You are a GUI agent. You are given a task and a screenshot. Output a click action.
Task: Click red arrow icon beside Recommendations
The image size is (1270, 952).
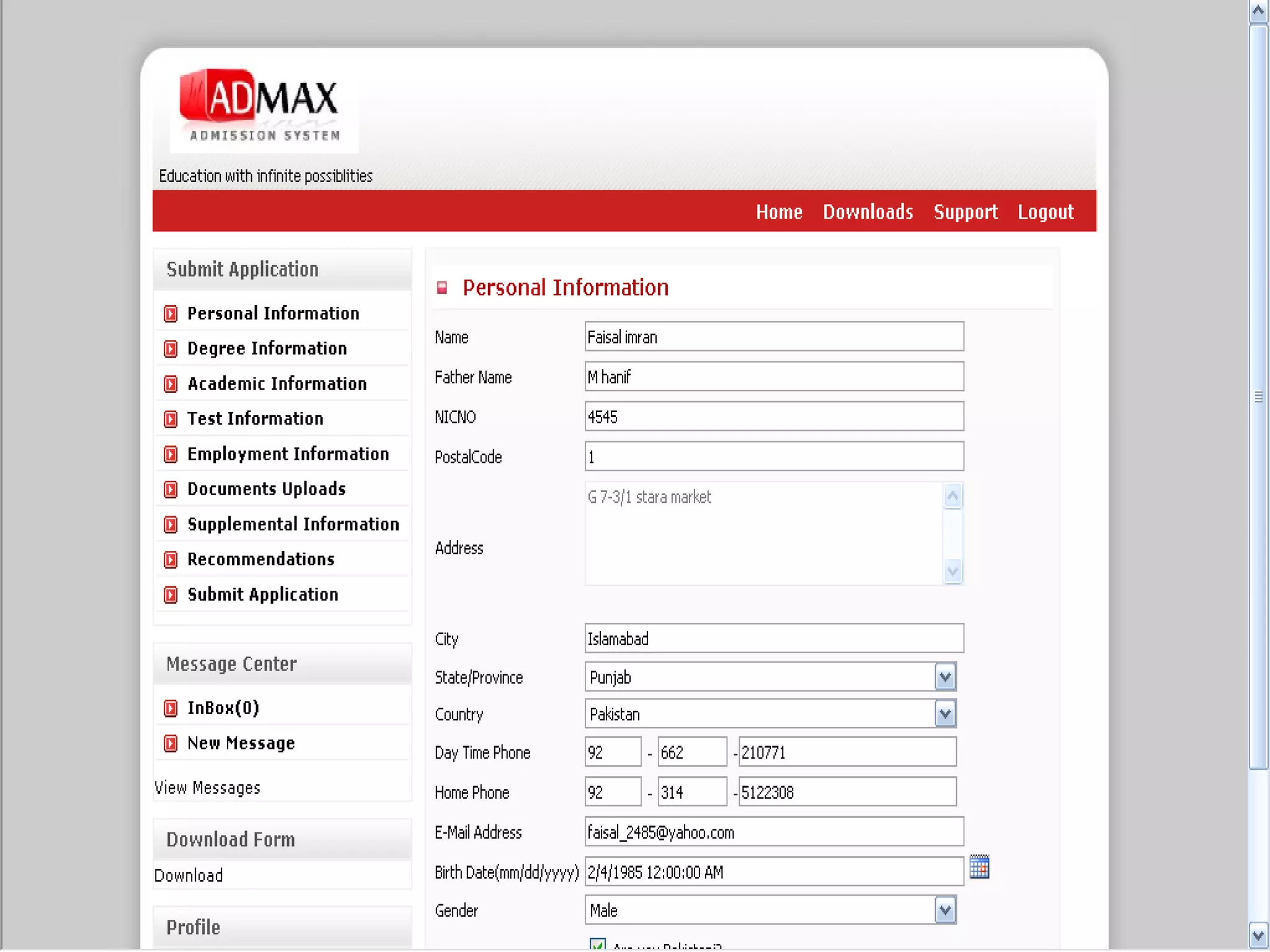point(171,560)
